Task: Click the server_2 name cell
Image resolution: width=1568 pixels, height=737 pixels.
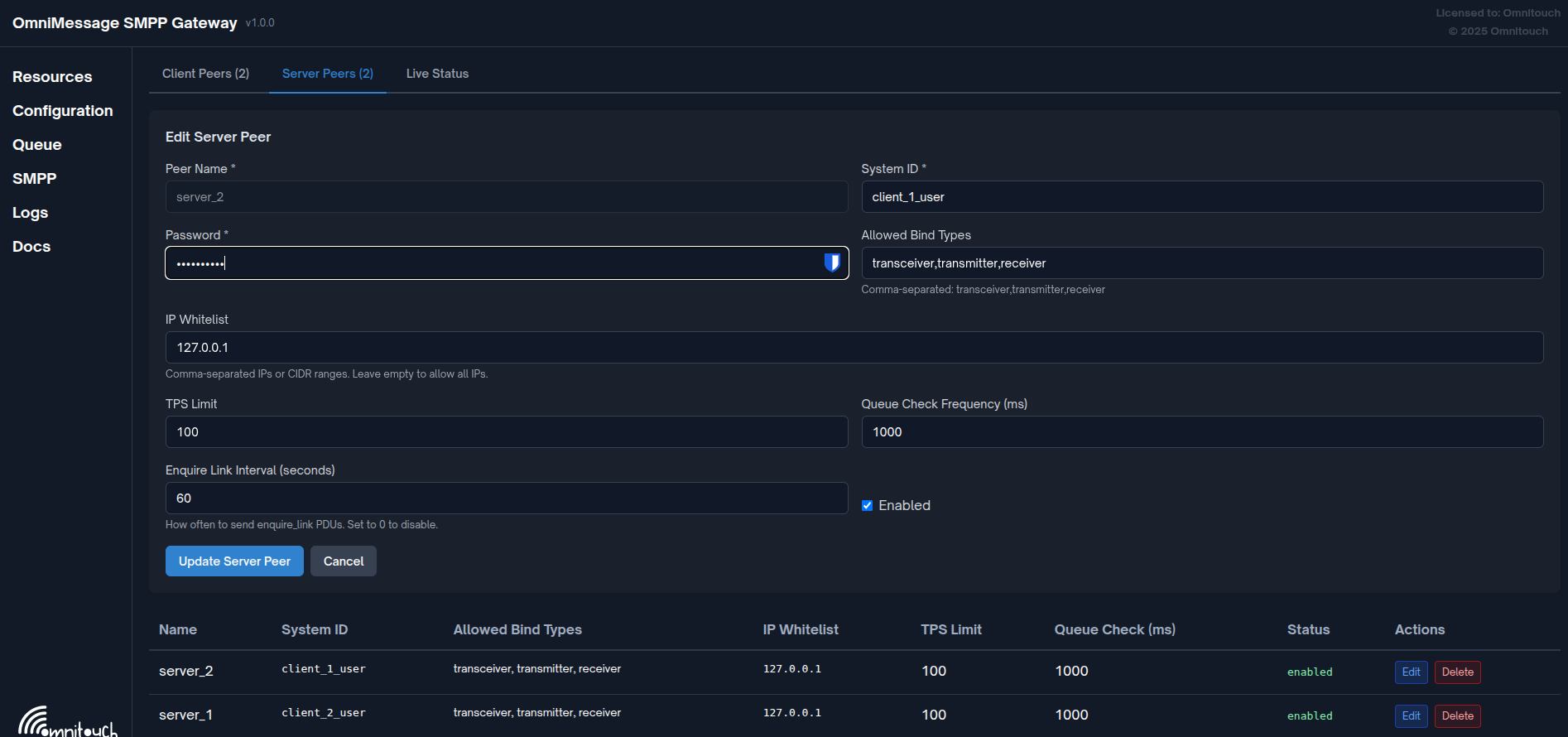Action: [x=186, y=672]
